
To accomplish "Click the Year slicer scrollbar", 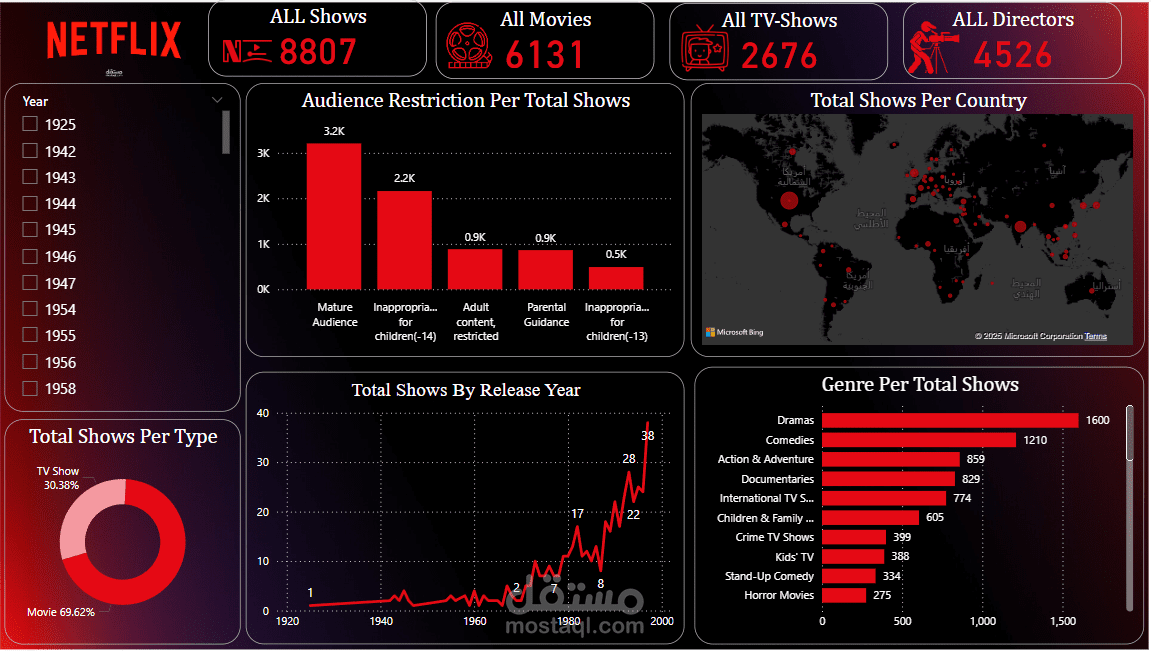I will point(225,132).
